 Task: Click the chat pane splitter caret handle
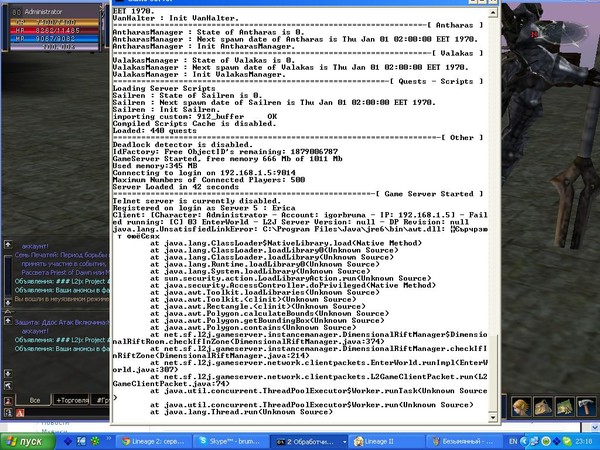click(8, 311)
